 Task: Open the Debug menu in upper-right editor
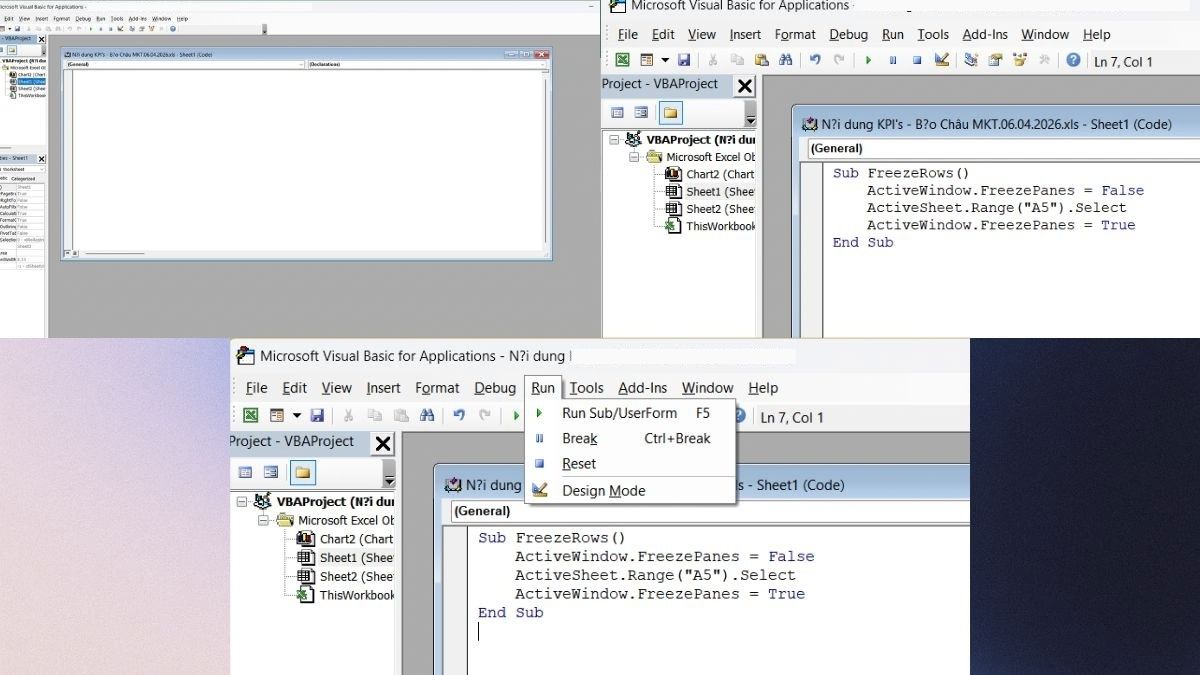[849, 34]
